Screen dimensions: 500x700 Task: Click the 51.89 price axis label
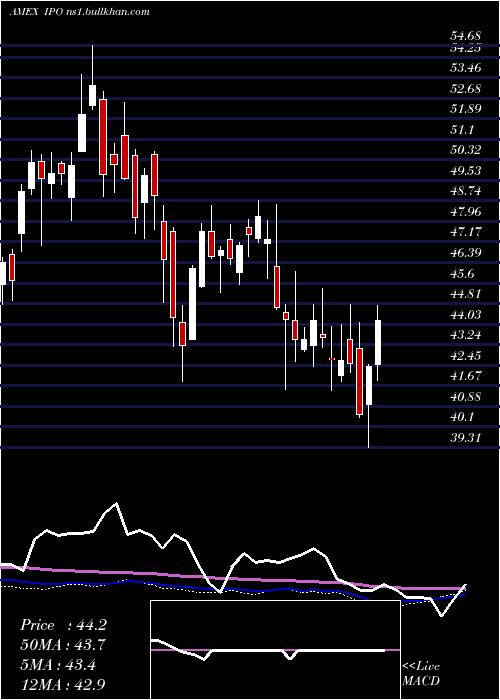coord(466,109)
